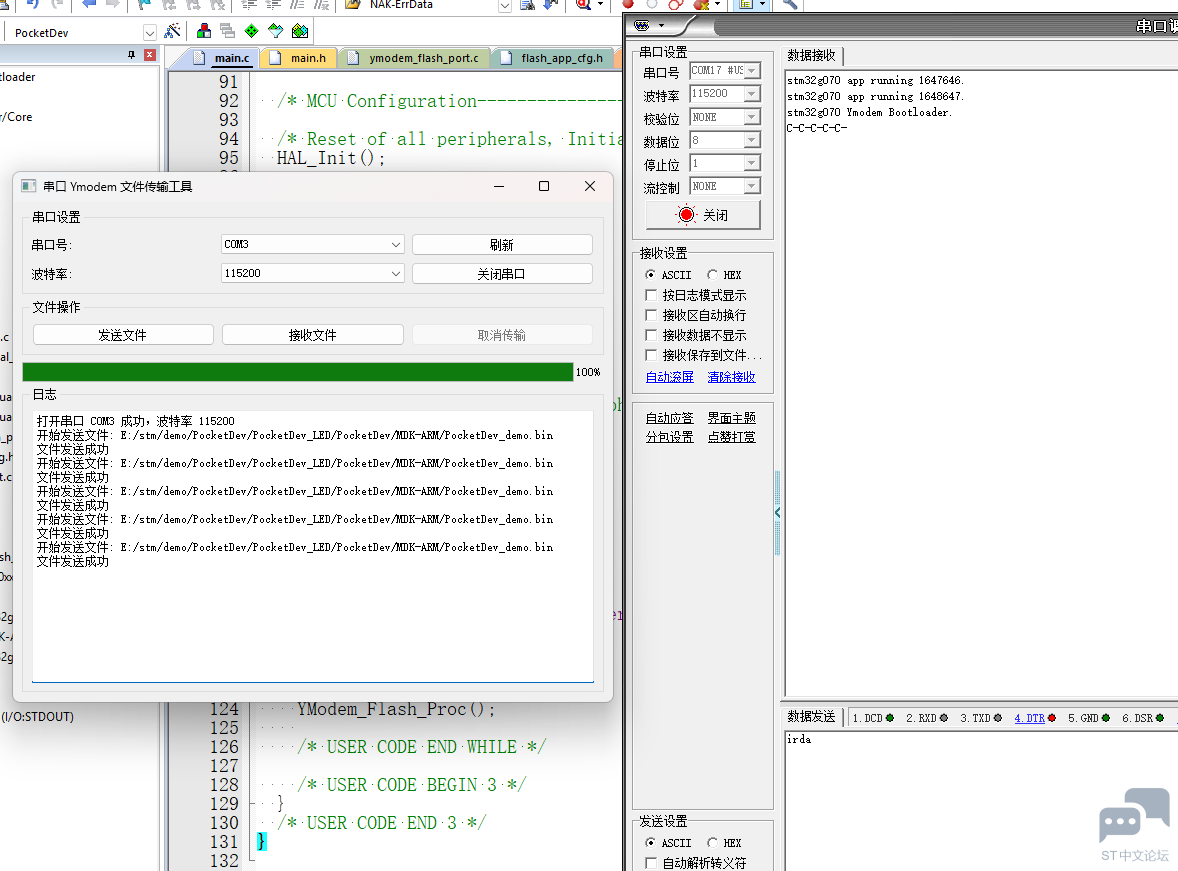Enable 接收数据不显示 checkbox
The image size is (1178, 871).
(x=651, y=335)
